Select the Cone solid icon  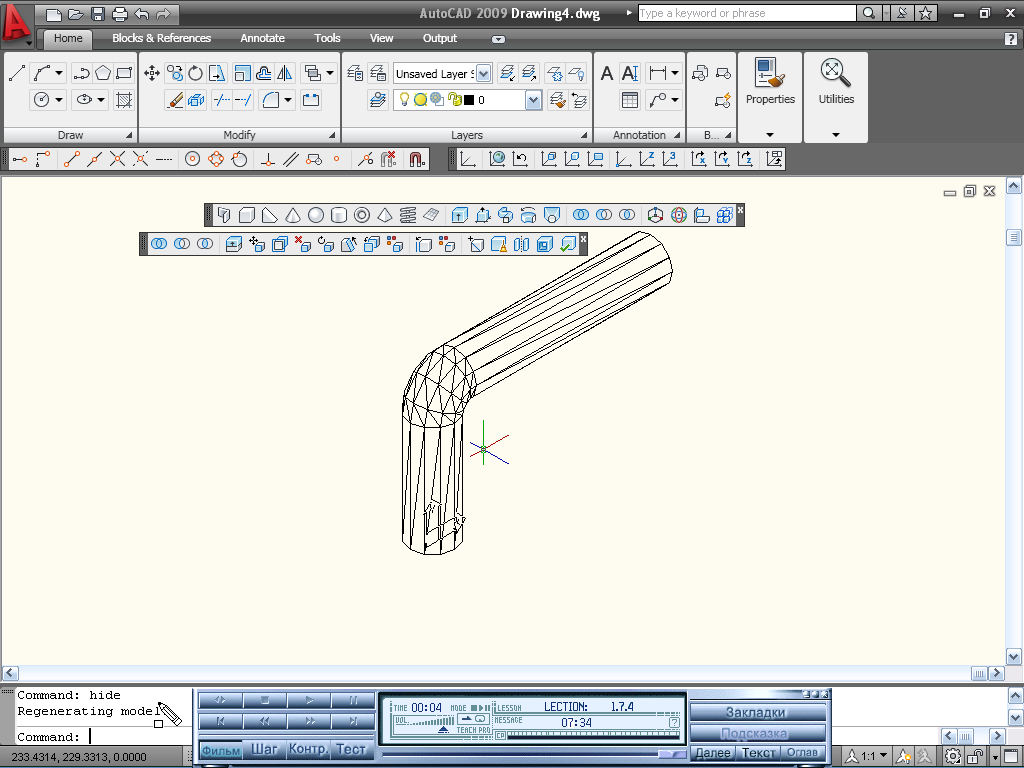pos(293,215)
